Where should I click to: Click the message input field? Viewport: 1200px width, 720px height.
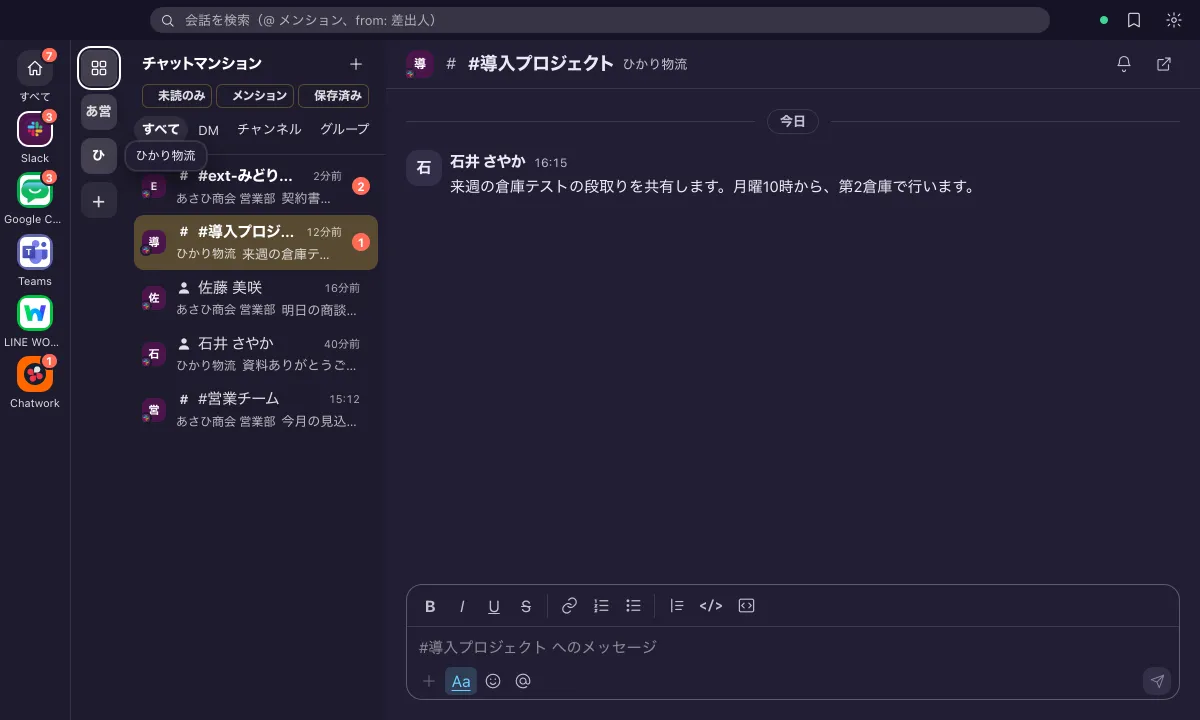coord(793,647)
